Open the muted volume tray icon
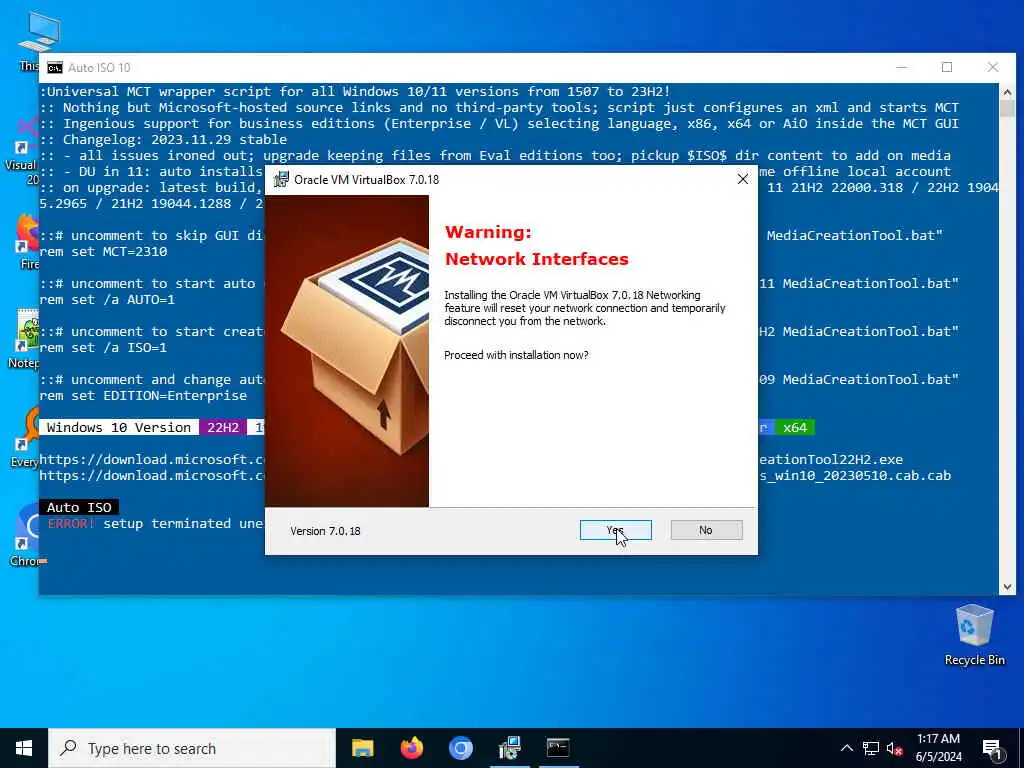This screenshot has height=768, width=1024. tap(894, 748)
